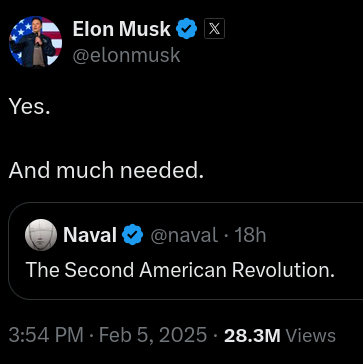Select the "Yes." tweet text

[x=30, y=107]
